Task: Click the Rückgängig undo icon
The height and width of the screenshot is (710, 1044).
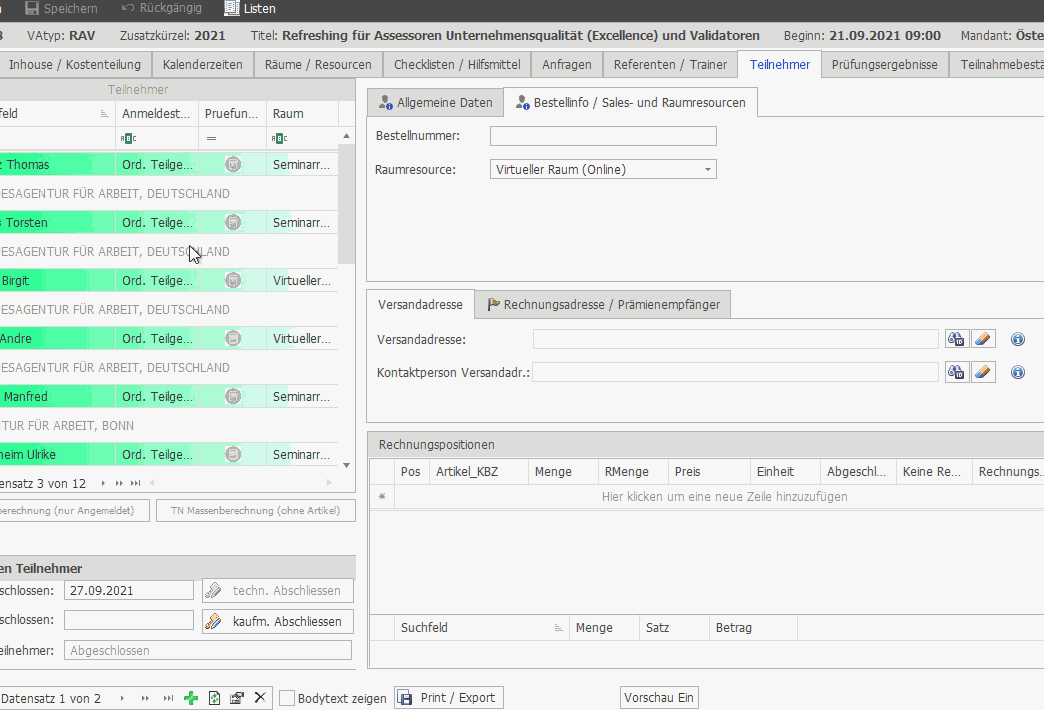Action: [128, 8]
